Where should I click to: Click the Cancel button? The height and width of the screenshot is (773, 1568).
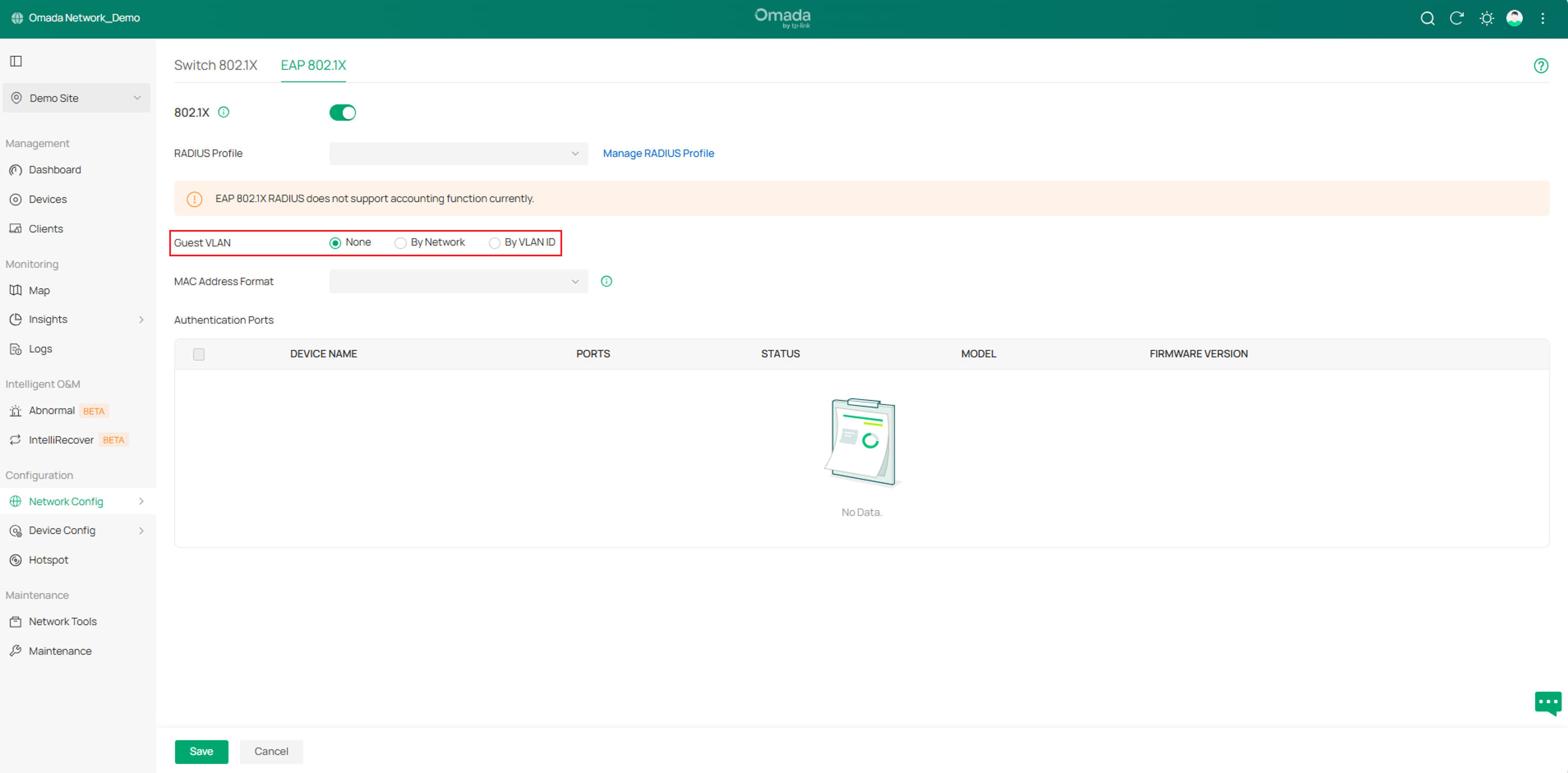click(x=271, y=751)
